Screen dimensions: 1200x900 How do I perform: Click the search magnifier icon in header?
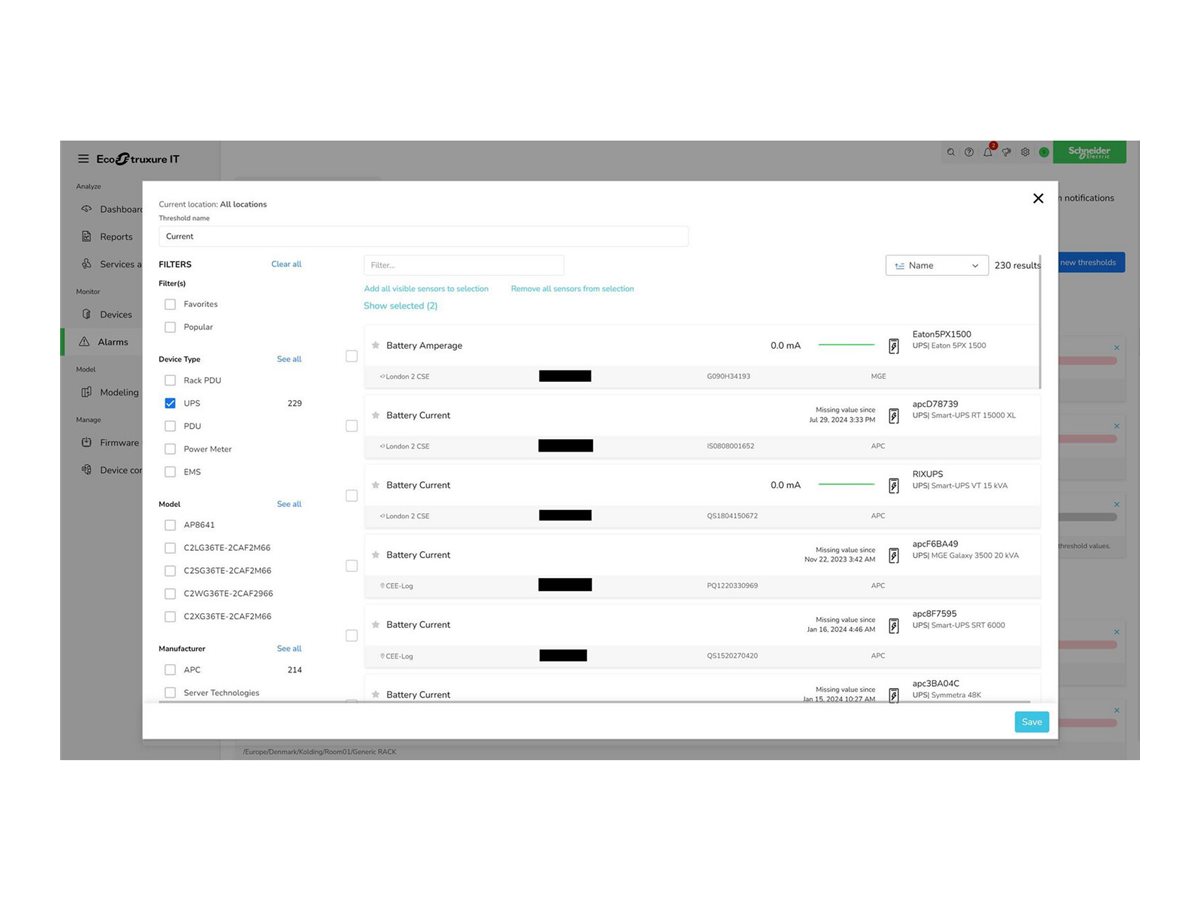(951, 152)
